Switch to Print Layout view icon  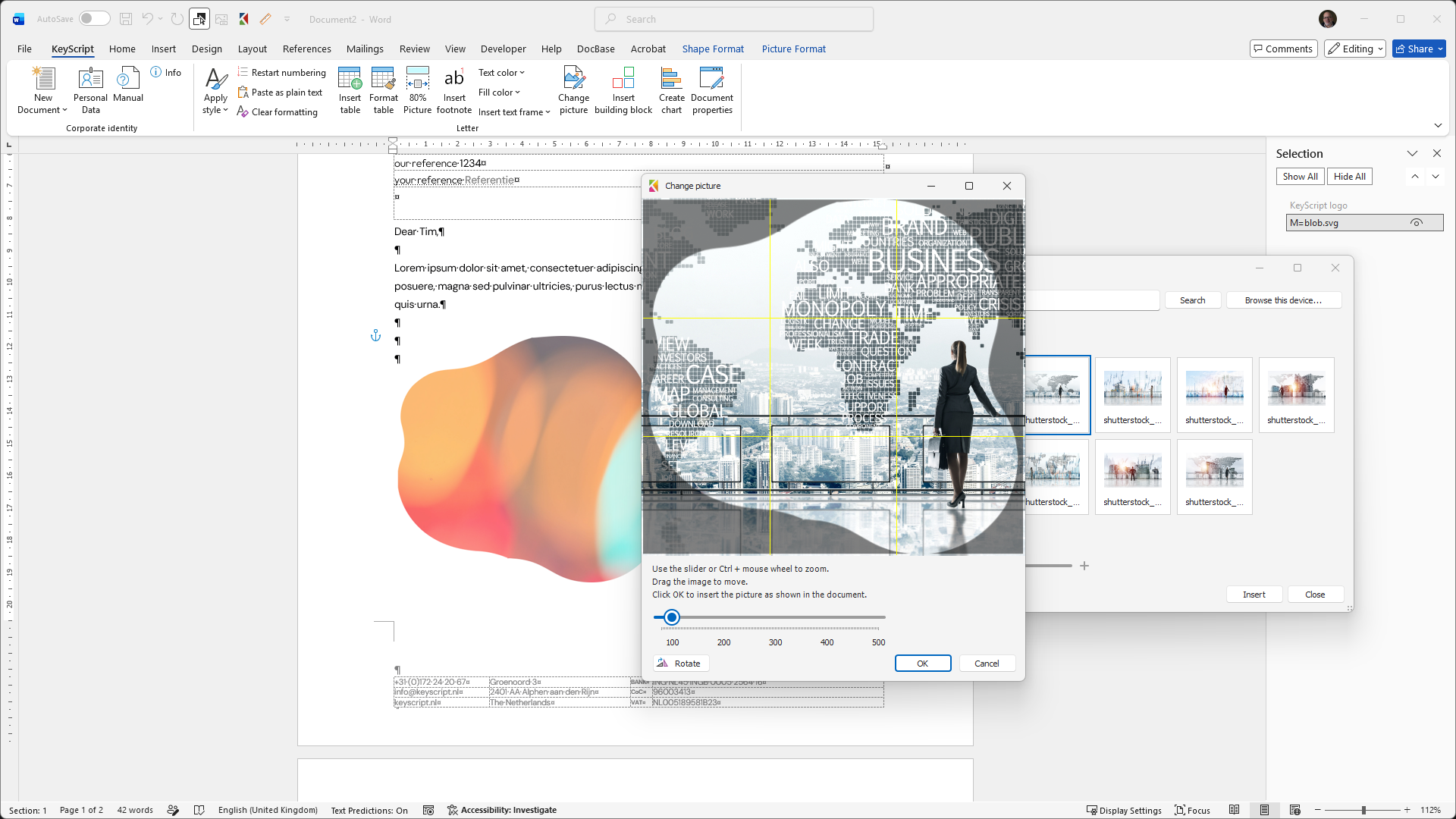(x=1264, y=810)
